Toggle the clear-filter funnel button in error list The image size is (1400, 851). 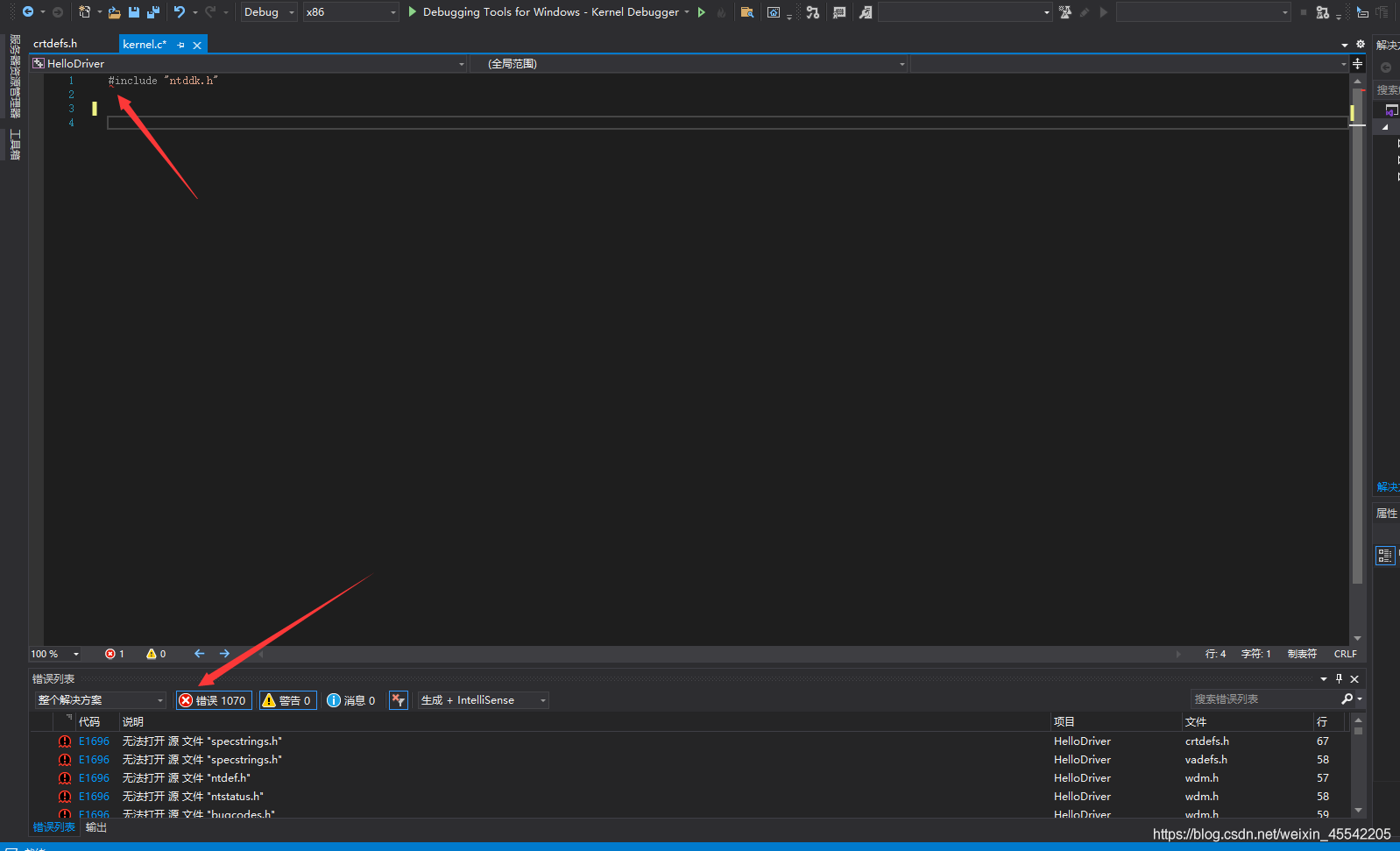[x=399, y=700]
